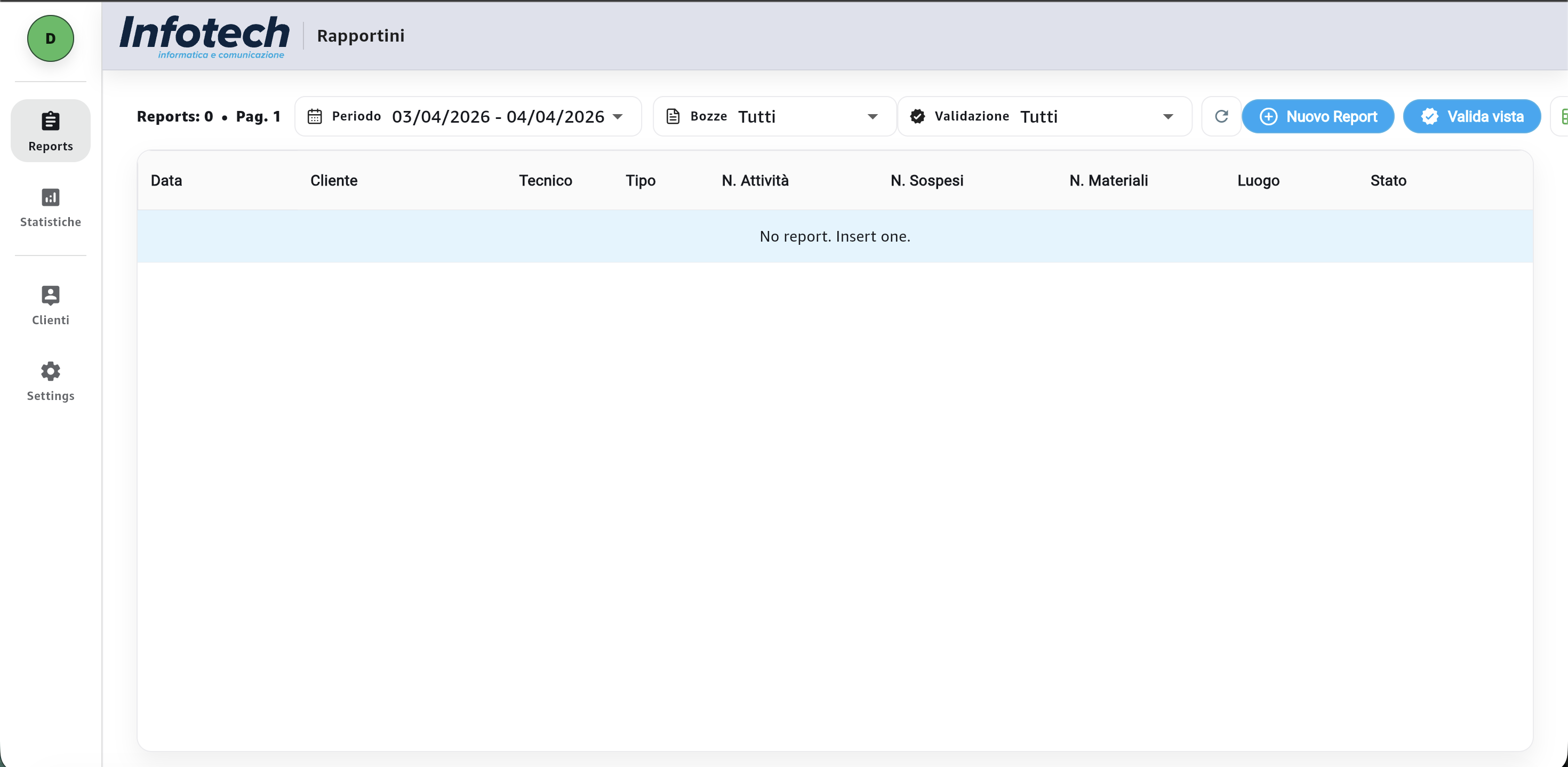The height and width of the screenshot is (767, 1568).
Task: Open Settings via the gear icon
Action: point(51,371)
